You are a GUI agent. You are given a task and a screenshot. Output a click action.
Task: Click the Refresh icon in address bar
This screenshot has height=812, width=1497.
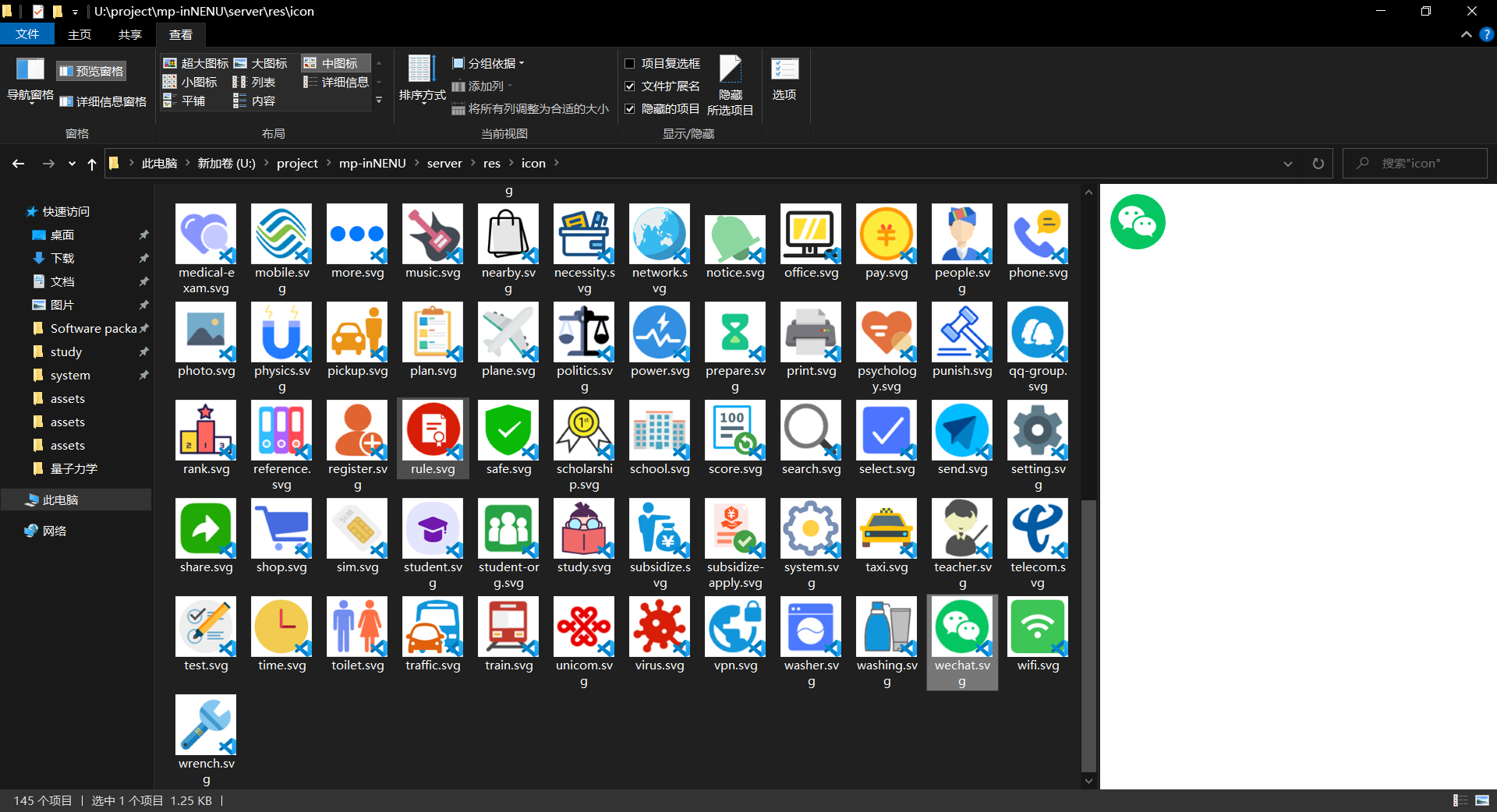(1318, 164)
